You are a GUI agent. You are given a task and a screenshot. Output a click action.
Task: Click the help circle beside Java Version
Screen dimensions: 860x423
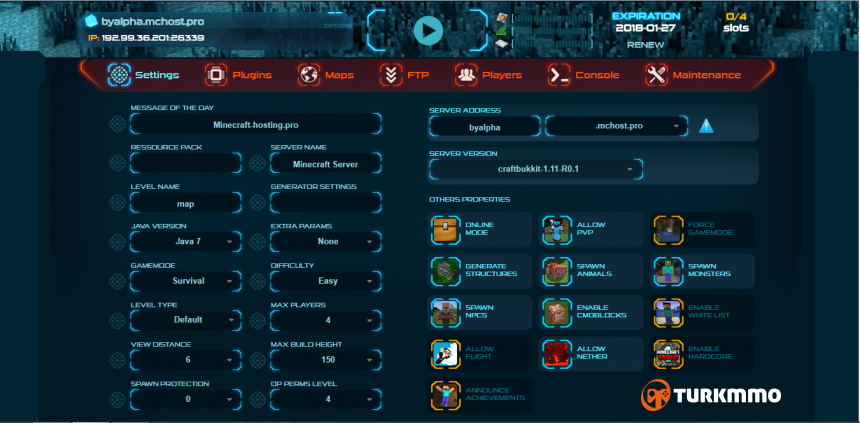click(117, 242)
